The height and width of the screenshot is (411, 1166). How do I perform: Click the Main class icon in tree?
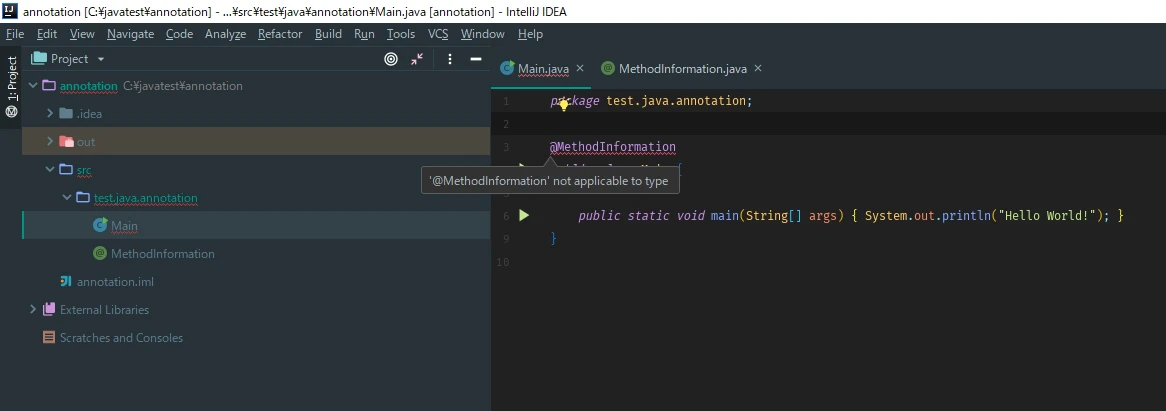(100, 225)
